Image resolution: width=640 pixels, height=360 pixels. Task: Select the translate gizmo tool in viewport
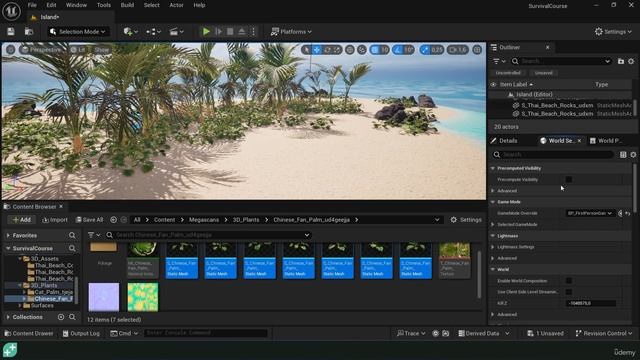click(x=317, y=50)
